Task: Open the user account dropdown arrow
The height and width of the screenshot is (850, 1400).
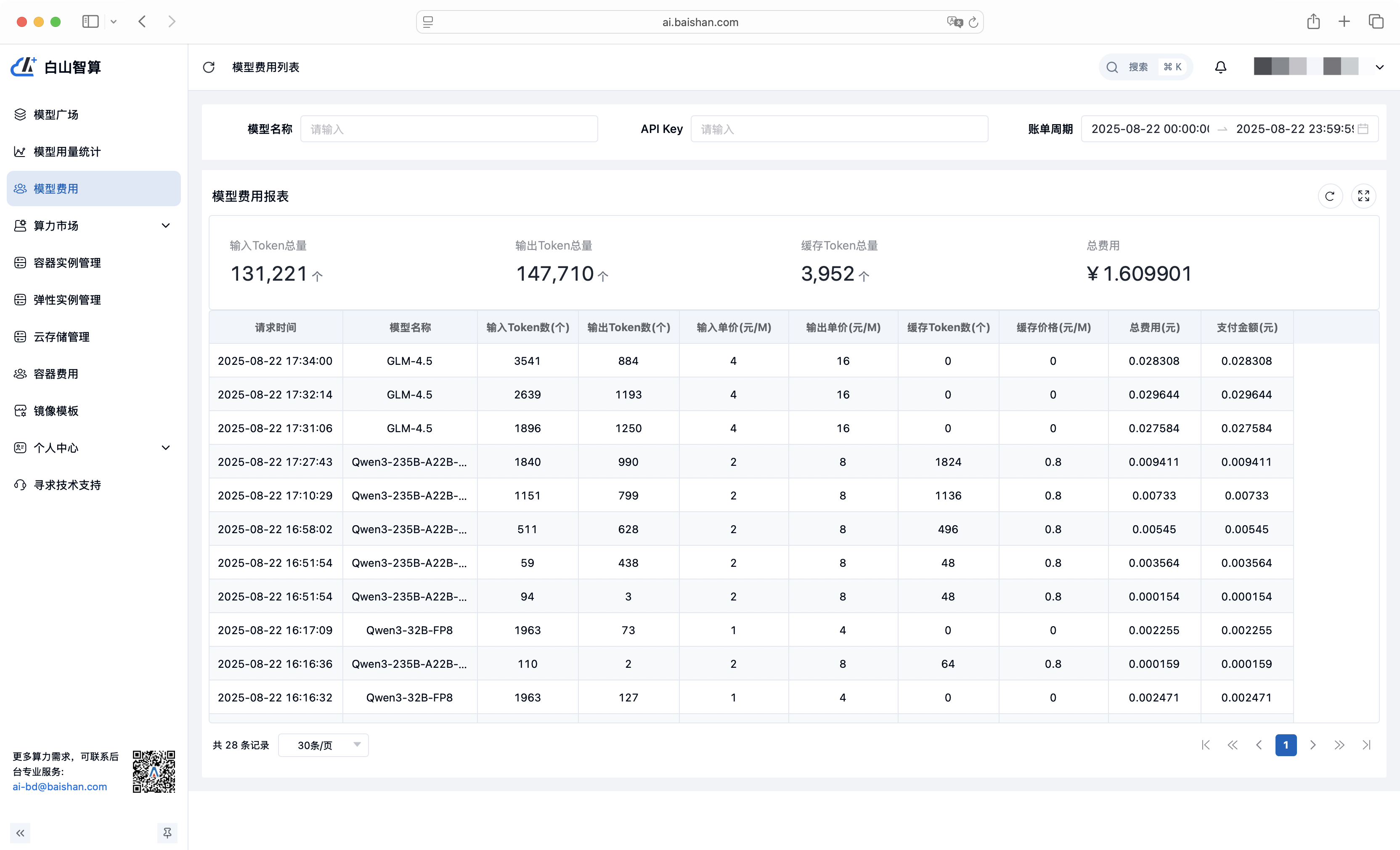Action: (1379, 67)
